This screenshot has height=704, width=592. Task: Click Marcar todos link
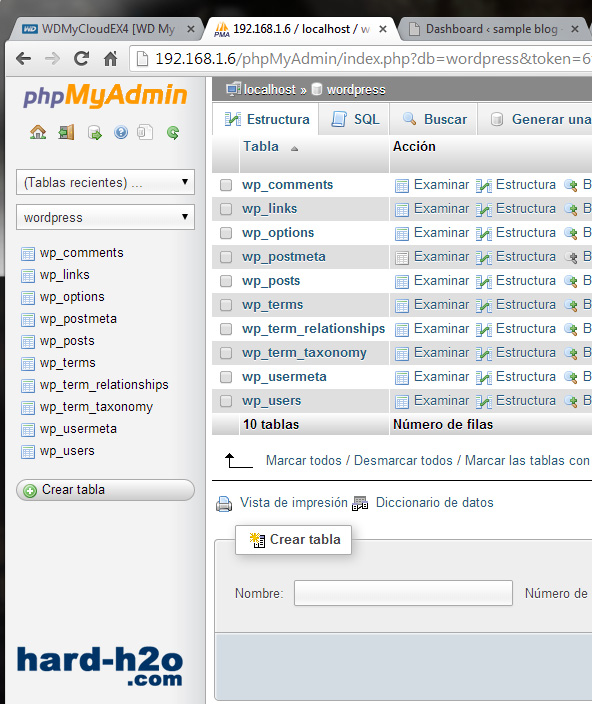[x=303, y=461]
